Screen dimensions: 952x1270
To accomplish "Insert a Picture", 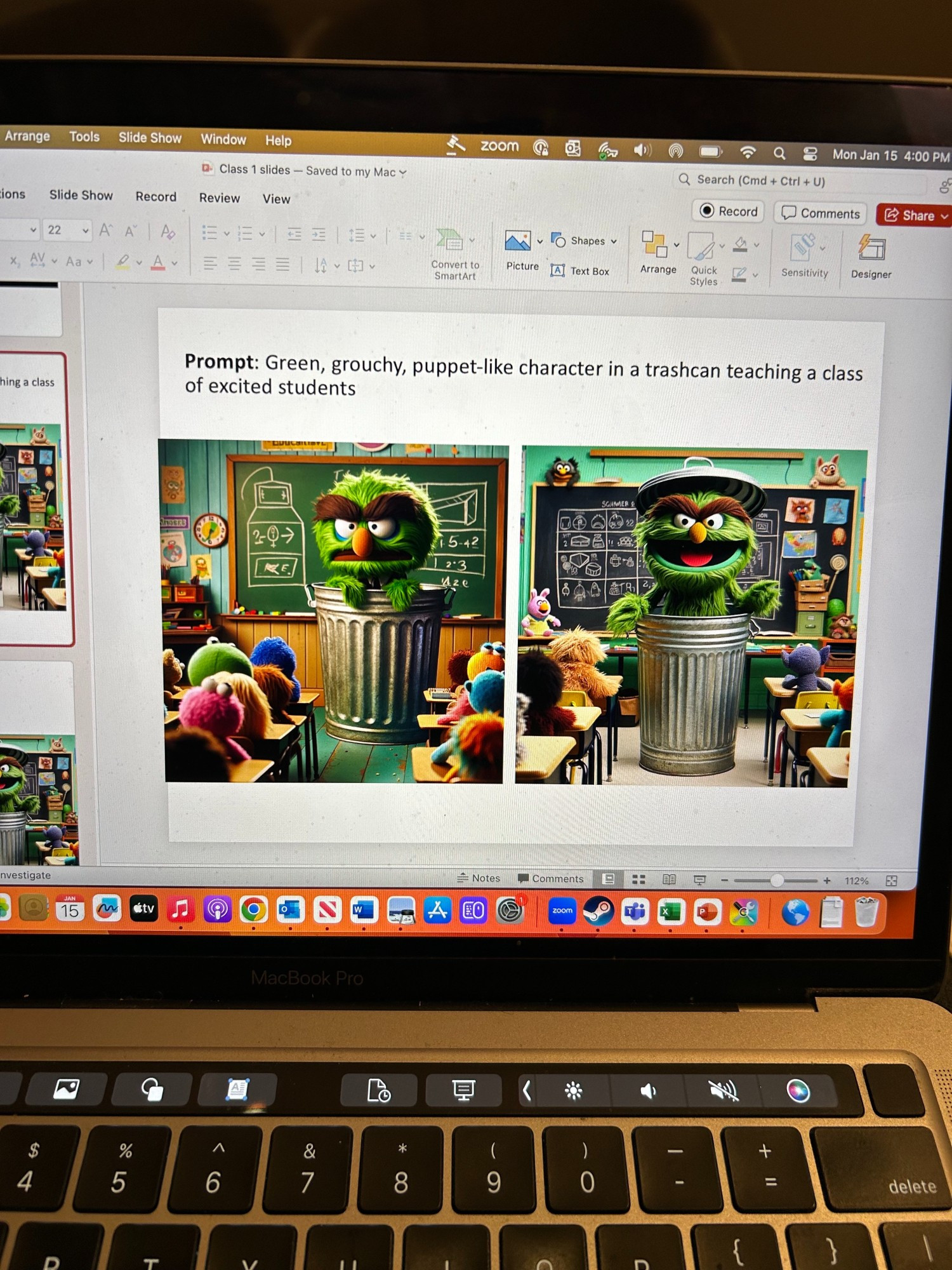I will (x=522, y=251).
